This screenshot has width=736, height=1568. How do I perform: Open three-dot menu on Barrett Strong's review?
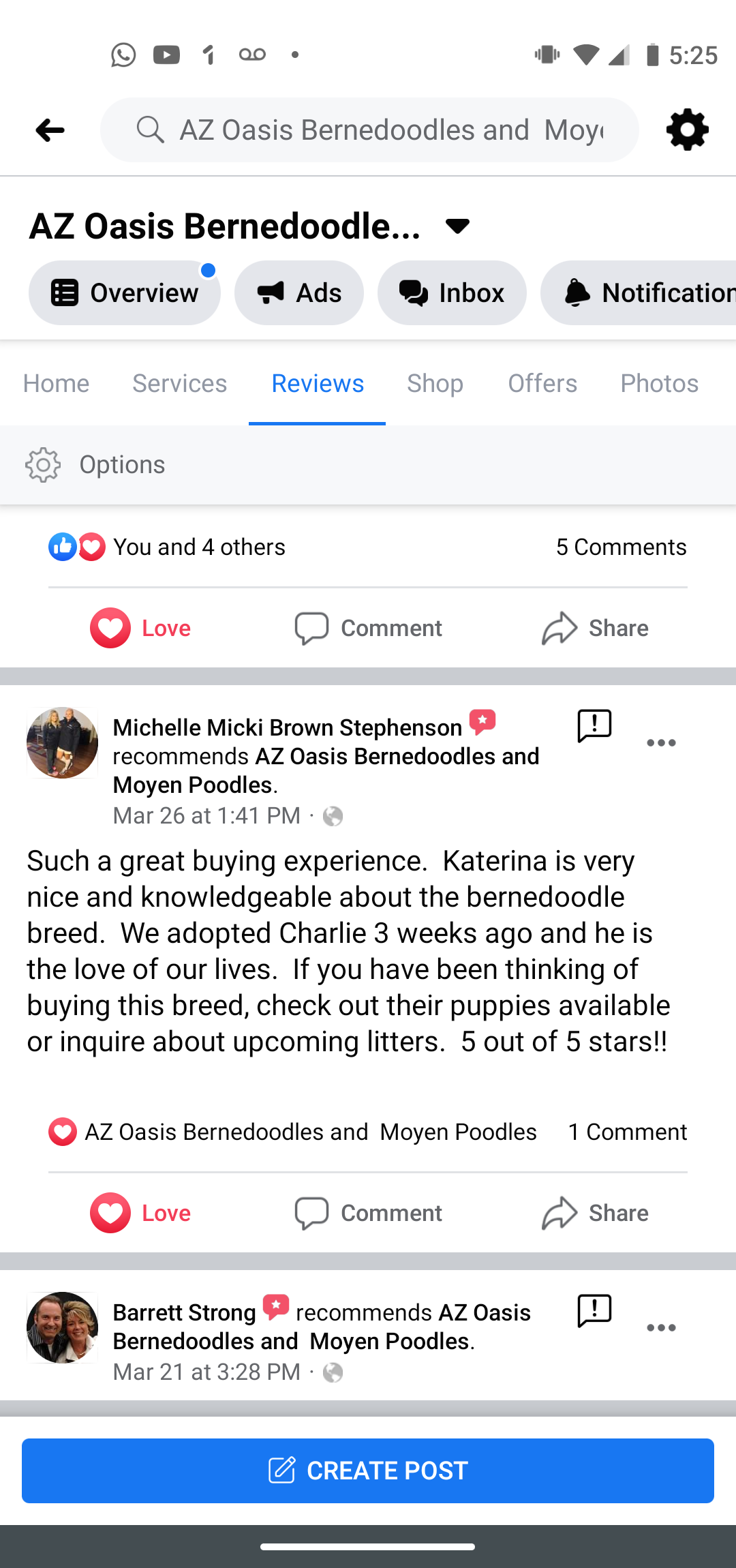tap(661, 1327)
